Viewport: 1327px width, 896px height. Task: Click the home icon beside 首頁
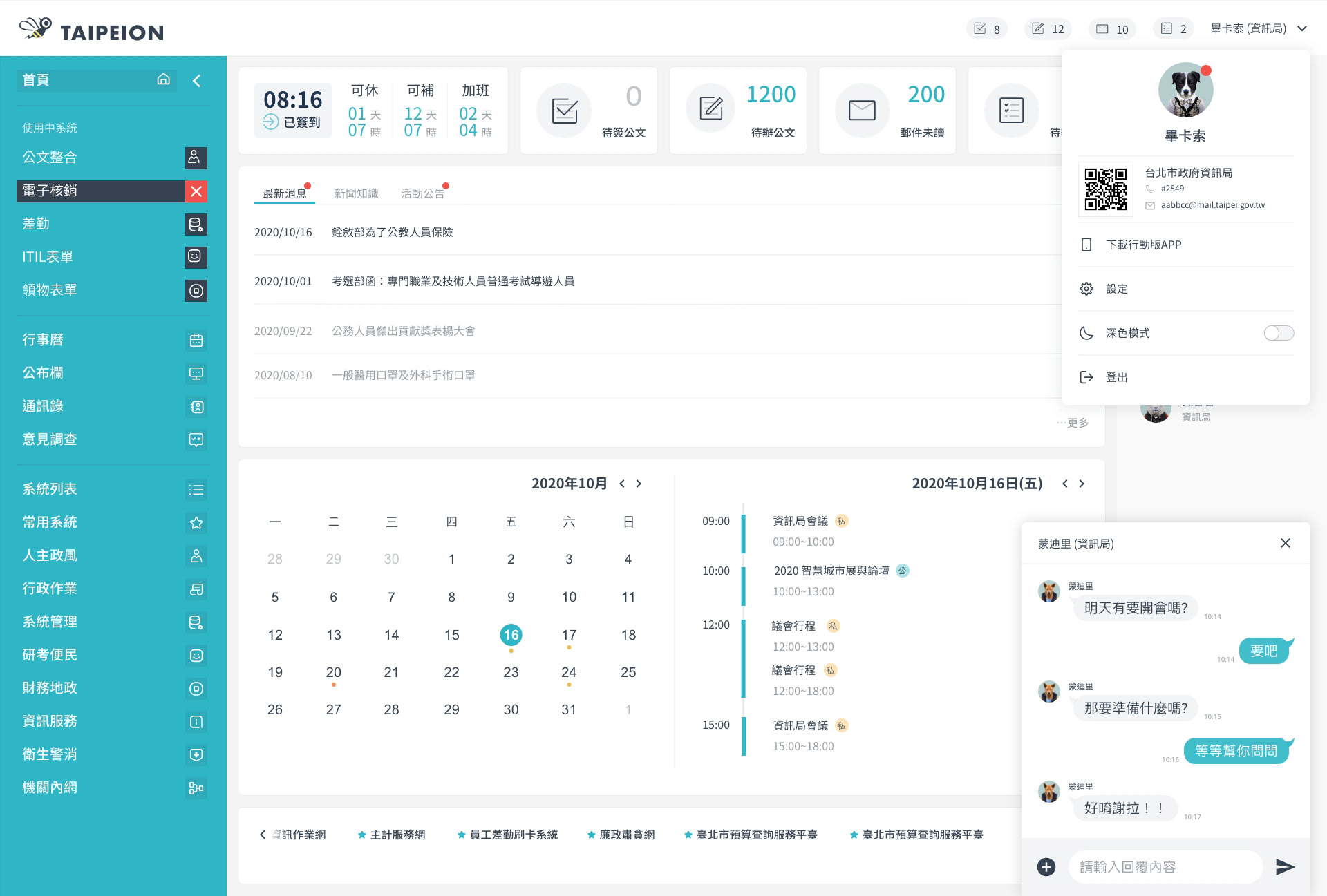click(163, 79)
